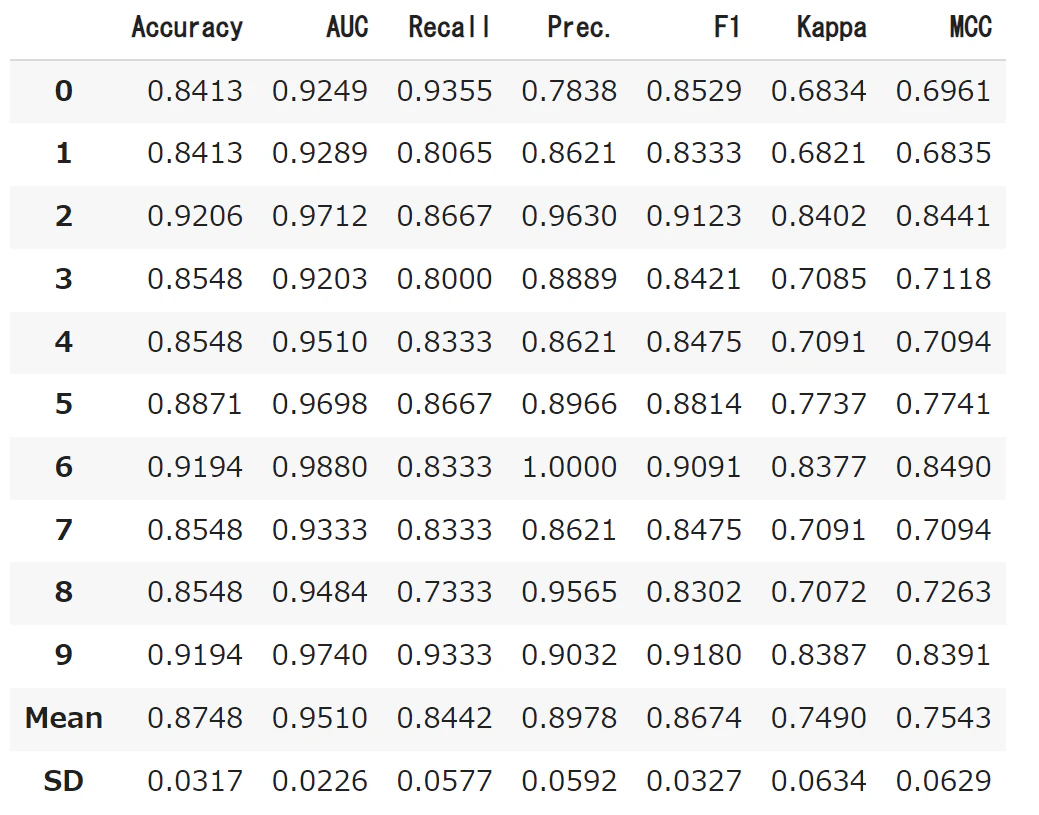Click the MCC column header
The image size is (1039, 815).
[x=971, y=28]
